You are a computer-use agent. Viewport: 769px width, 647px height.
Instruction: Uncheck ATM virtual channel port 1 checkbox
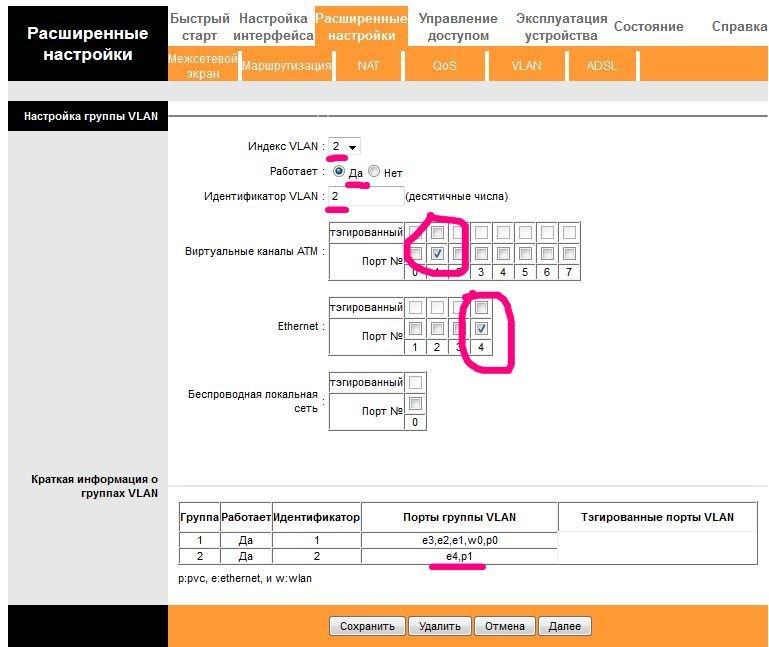[x=438, y=254]
